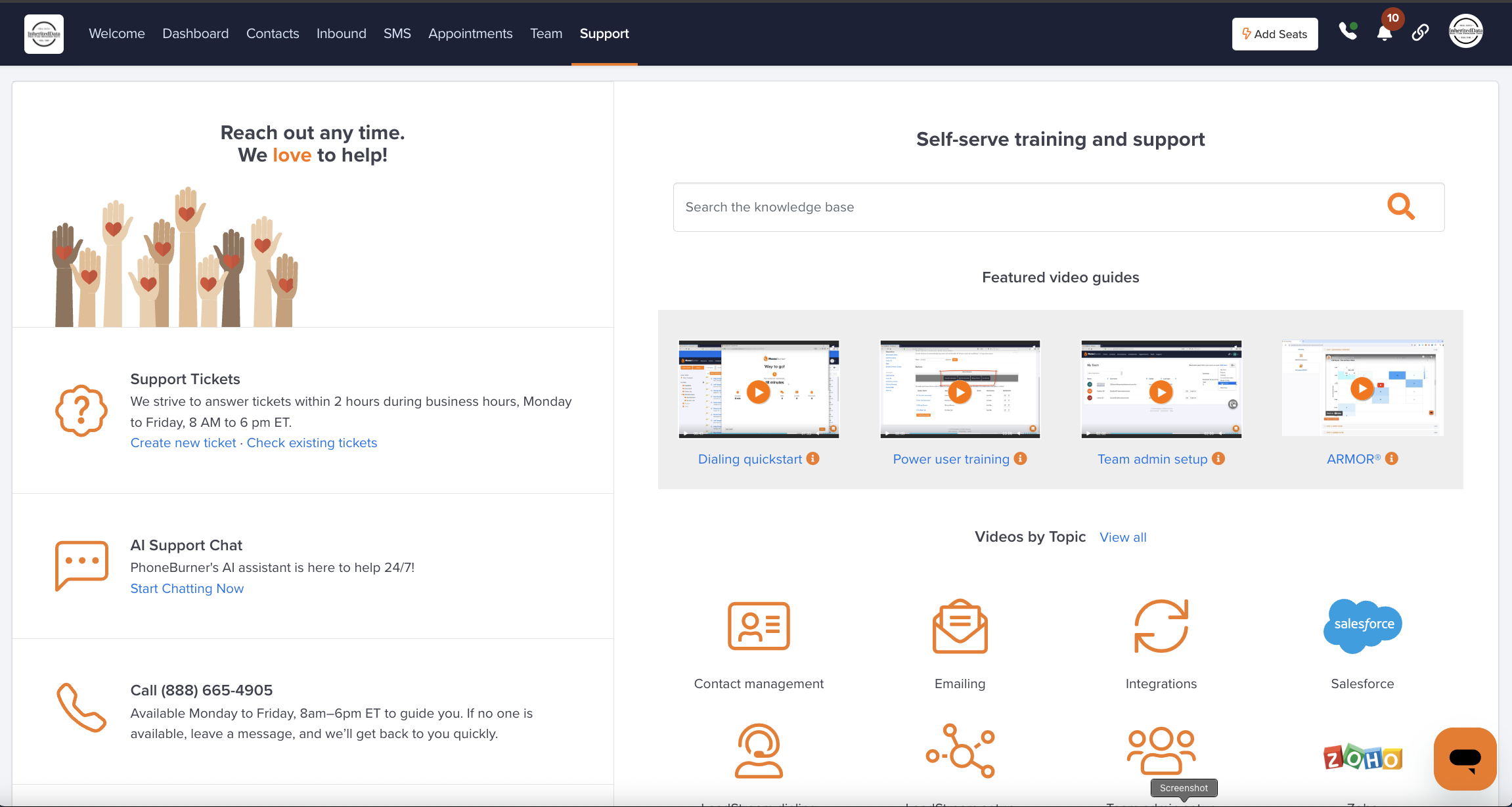
Task: Click Create new ticket link
Action: 183,443
